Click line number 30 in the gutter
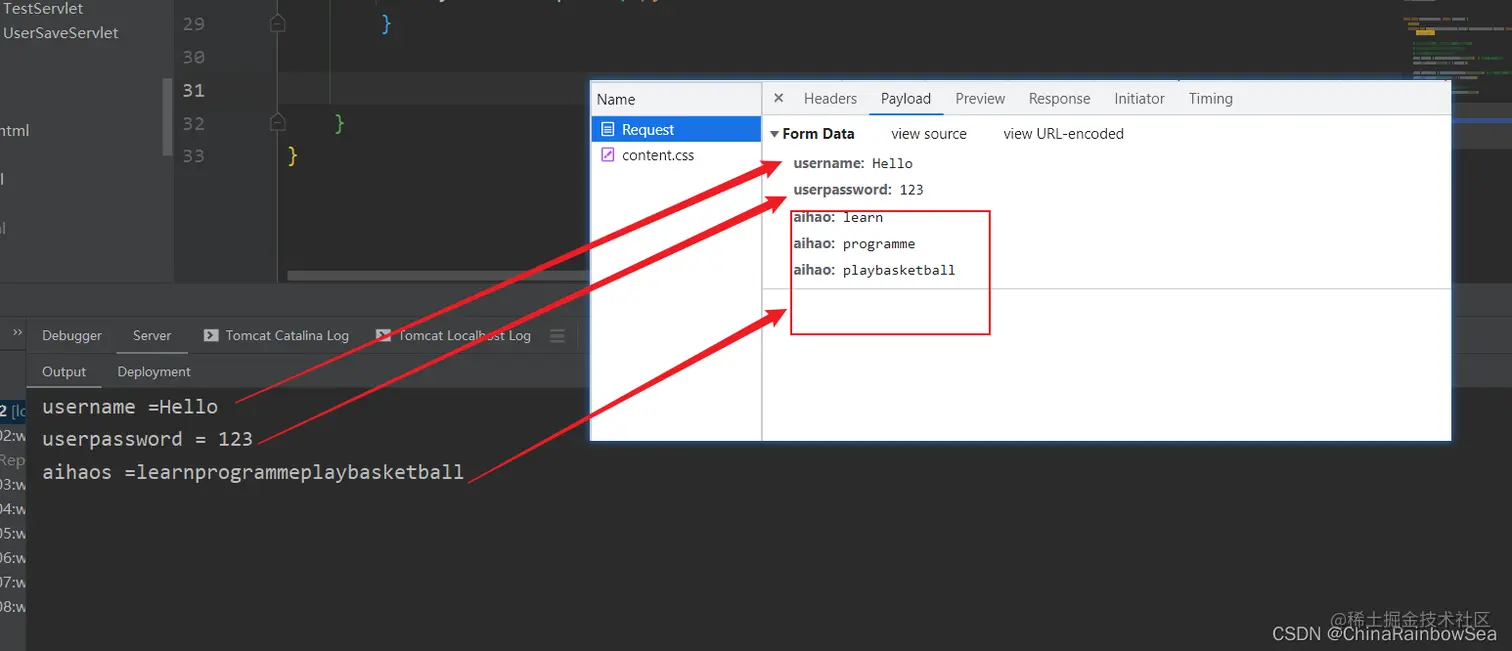The height and width of the screenshot is (651, 1512). (x=193, y=57)
